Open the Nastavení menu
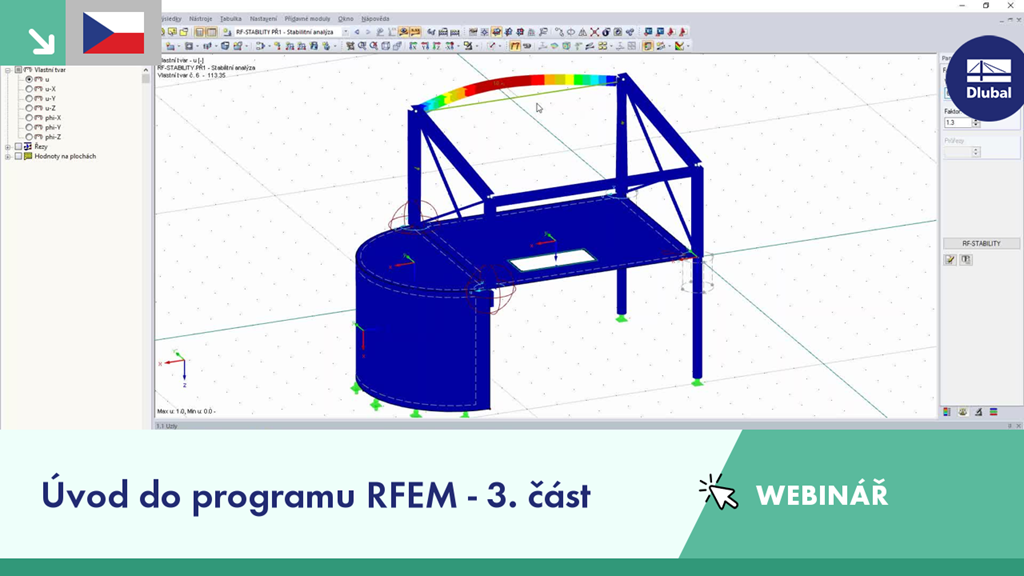The image size is (1024, 576). (263, 19)
